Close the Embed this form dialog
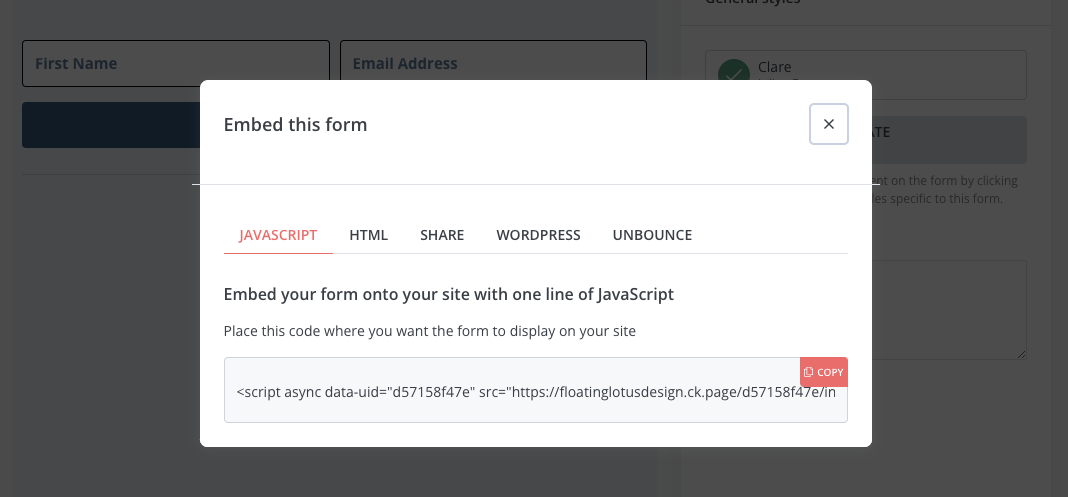 (x=828, y=124)
